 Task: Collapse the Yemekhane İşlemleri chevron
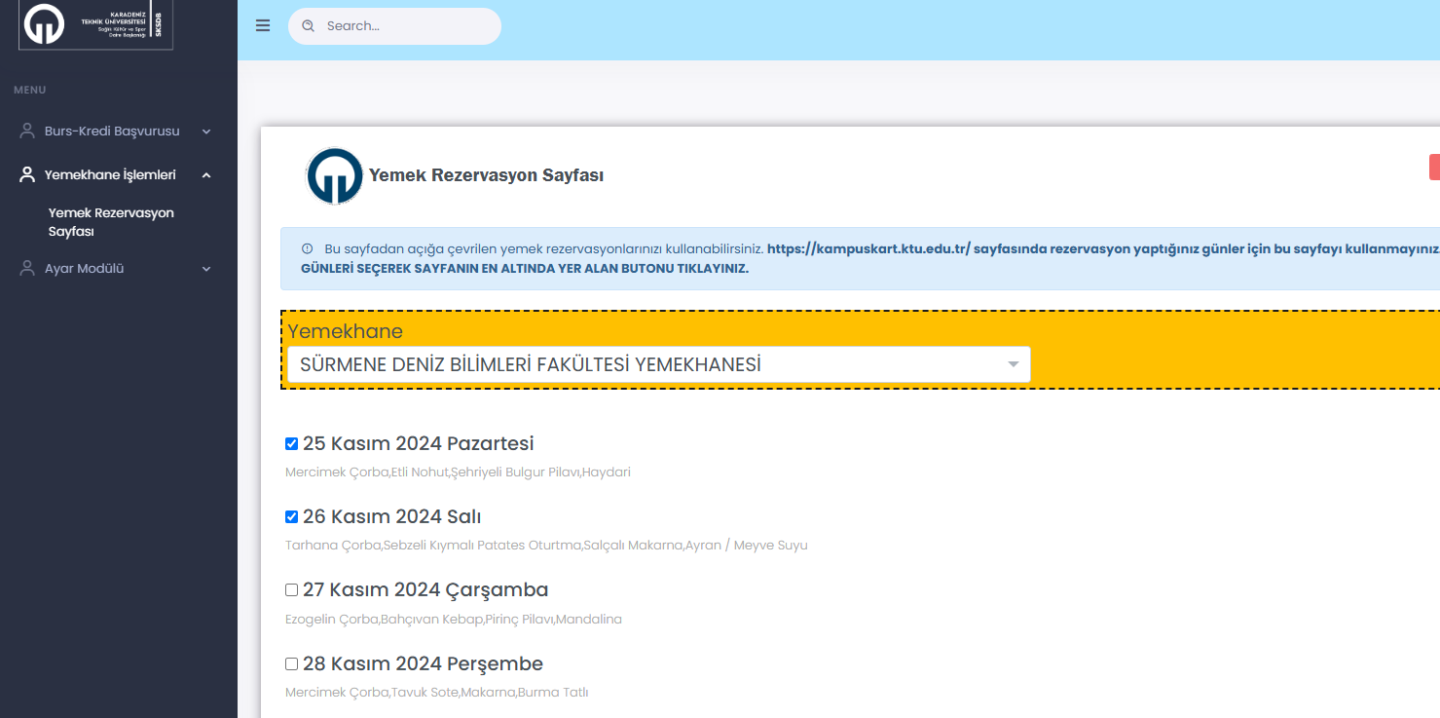click(x=206, y=175)
